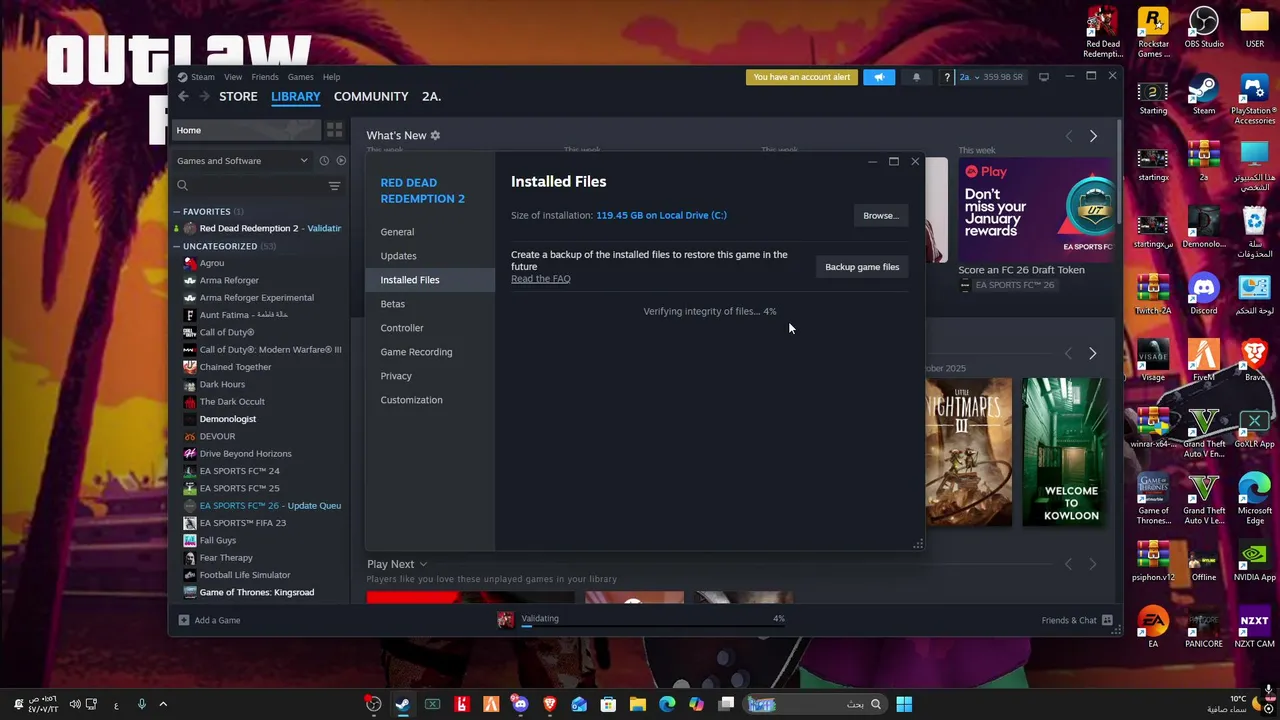Click the library search magnifier icon
1280x720 pixels.
click(x=182, y=185)
